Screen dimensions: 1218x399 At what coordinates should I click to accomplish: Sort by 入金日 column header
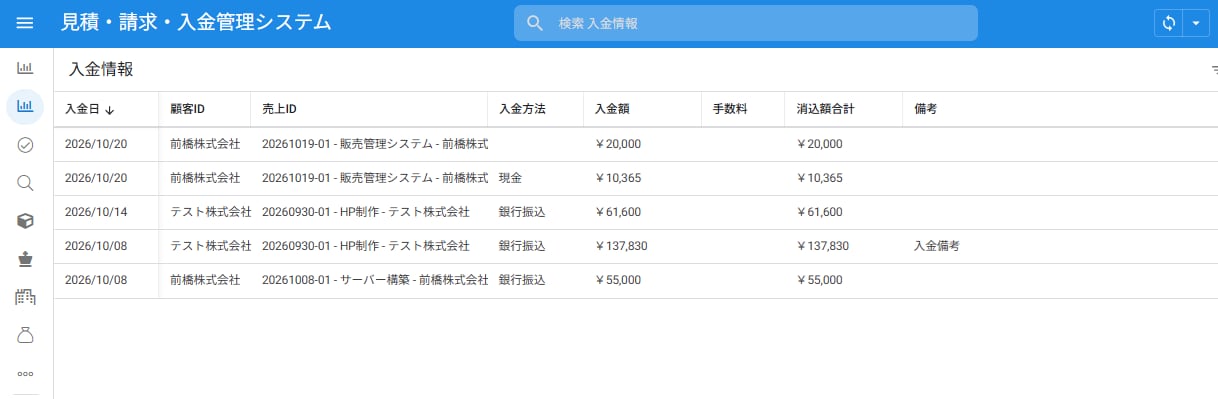pos(82,109)
